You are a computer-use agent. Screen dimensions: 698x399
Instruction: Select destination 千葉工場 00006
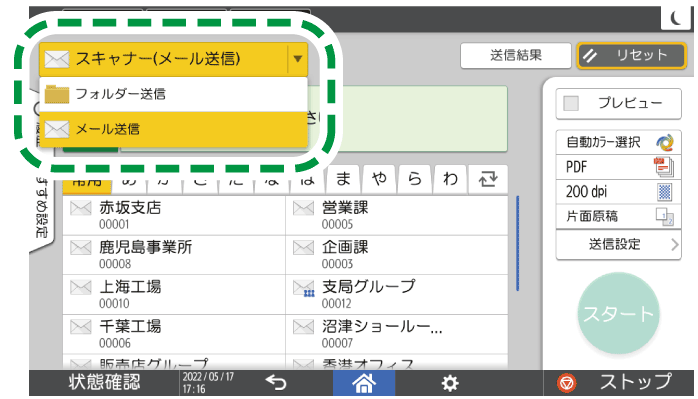pyautogui.click(x=174, y=334)
